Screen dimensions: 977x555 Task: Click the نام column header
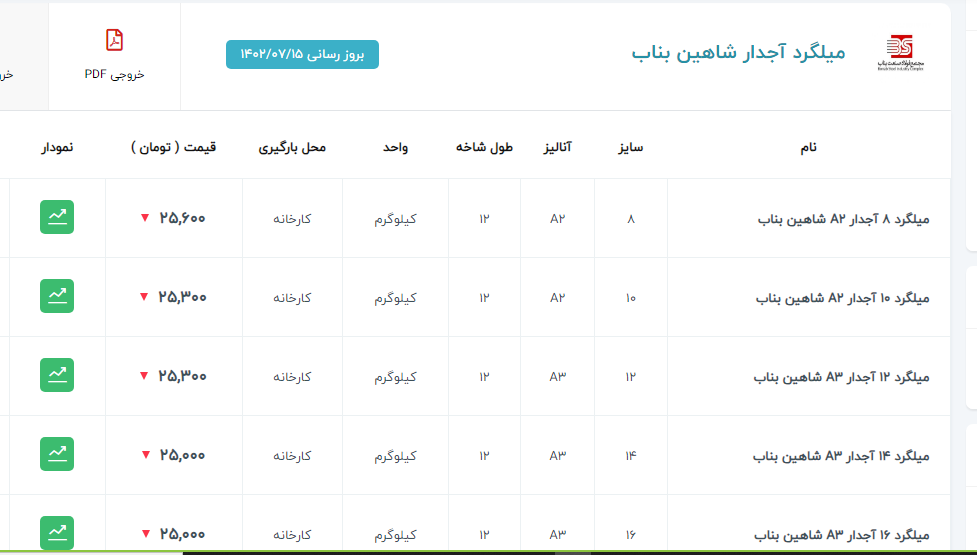click(808, 148)
